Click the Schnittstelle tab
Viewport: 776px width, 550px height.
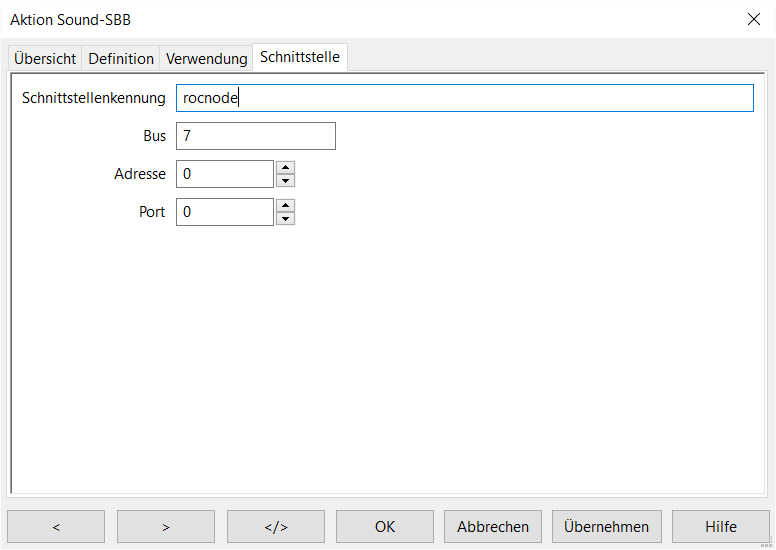pyautogui.click(x=300, y=57)
